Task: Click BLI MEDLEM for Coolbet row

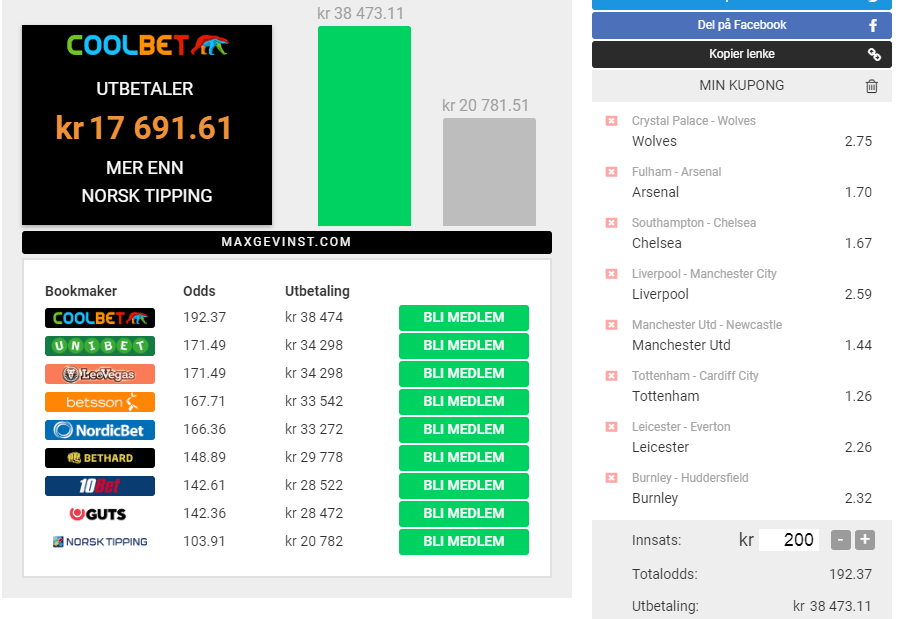Action: (x=464, y=318)
